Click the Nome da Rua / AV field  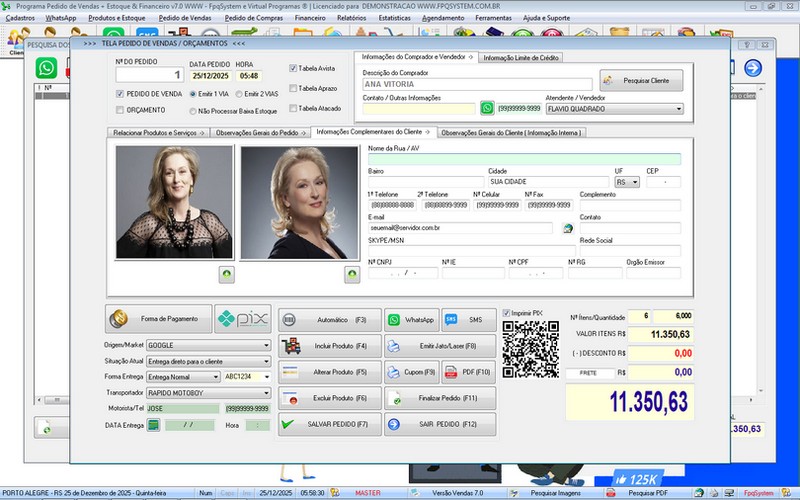(x=524, y=159)
